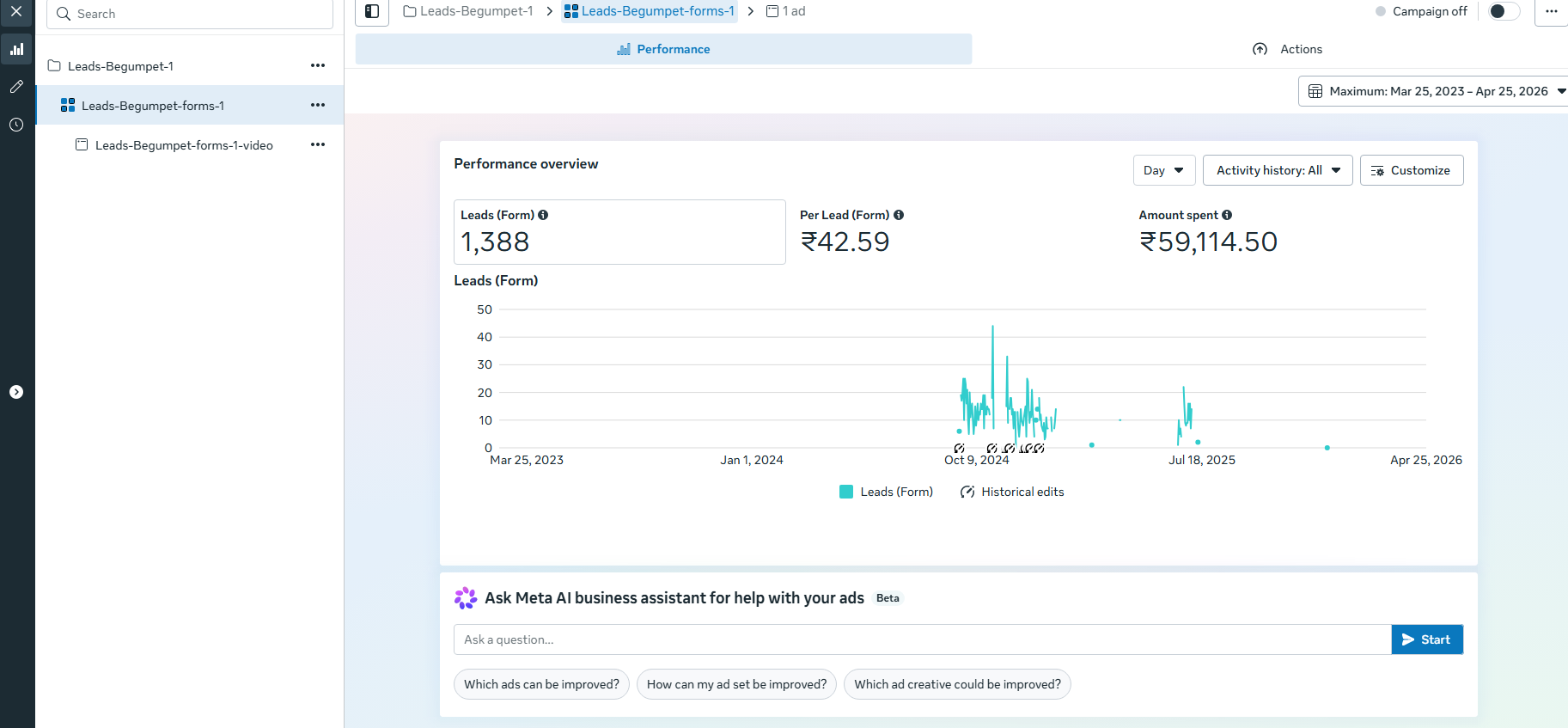Toggle the Campaign off switch
Image resolution: width=1568 pixels, height=728 pixels.
[1503, 11]
